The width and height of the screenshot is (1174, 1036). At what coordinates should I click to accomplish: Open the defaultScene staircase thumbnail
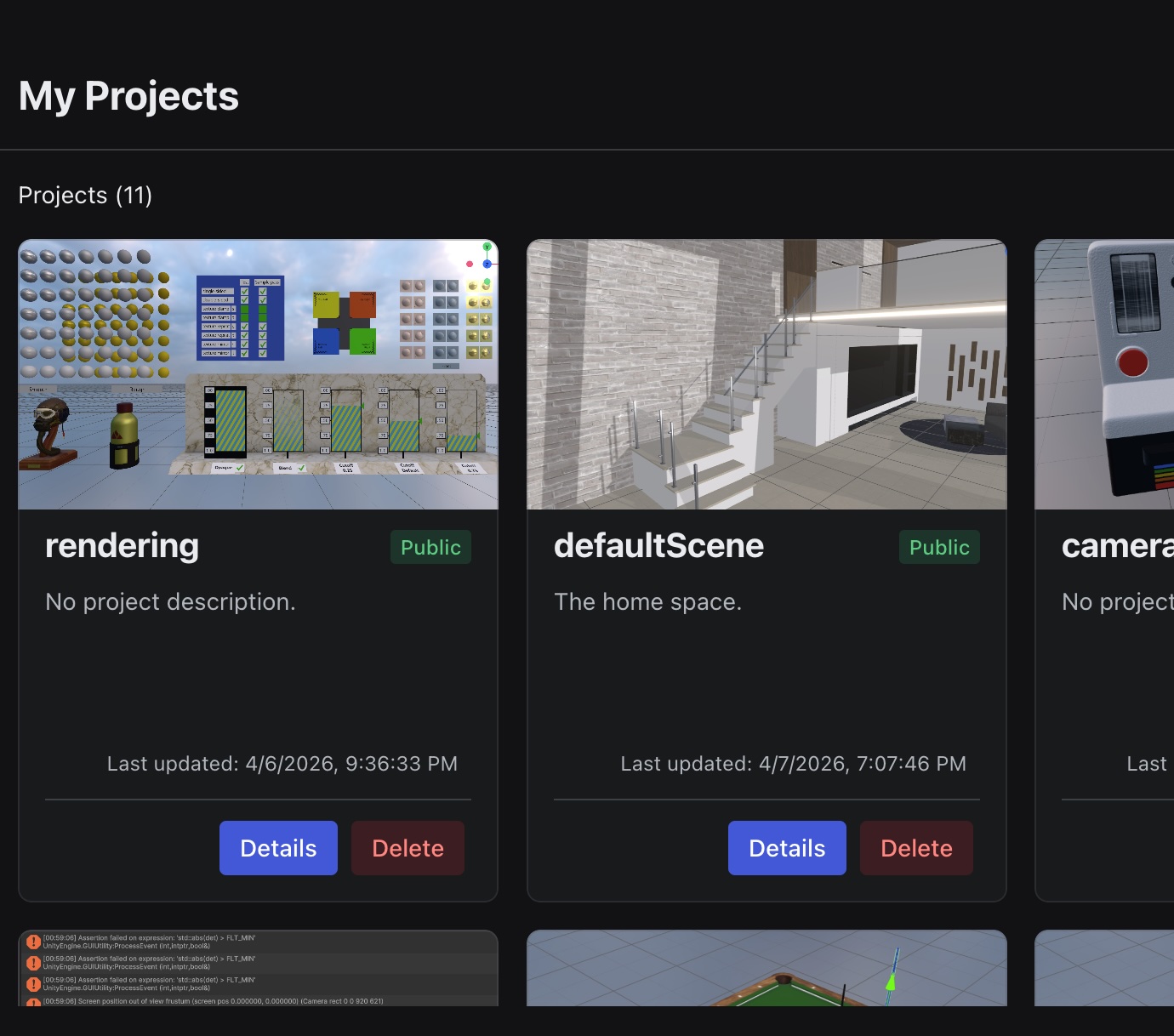[767, 375]
